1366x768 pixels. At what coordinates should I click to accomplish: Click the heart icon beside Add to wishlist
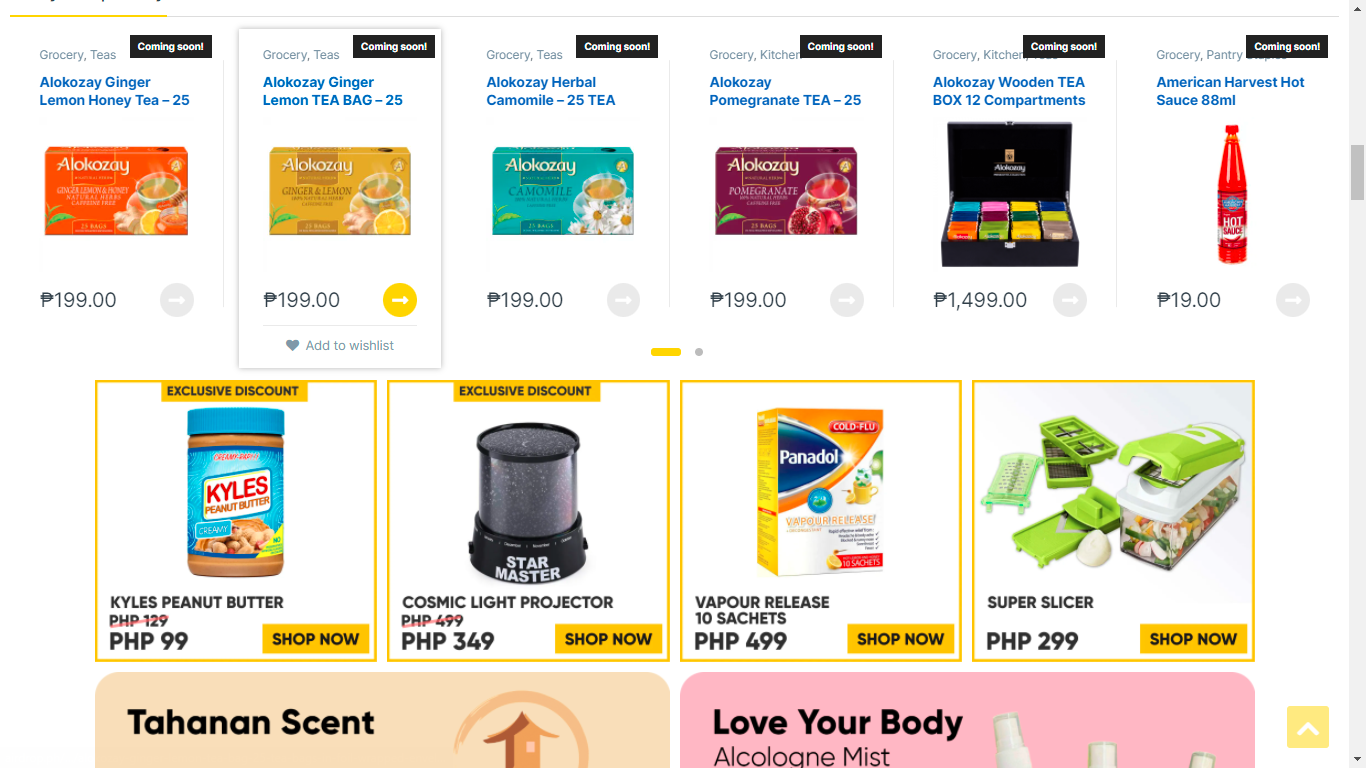point(292,345)
